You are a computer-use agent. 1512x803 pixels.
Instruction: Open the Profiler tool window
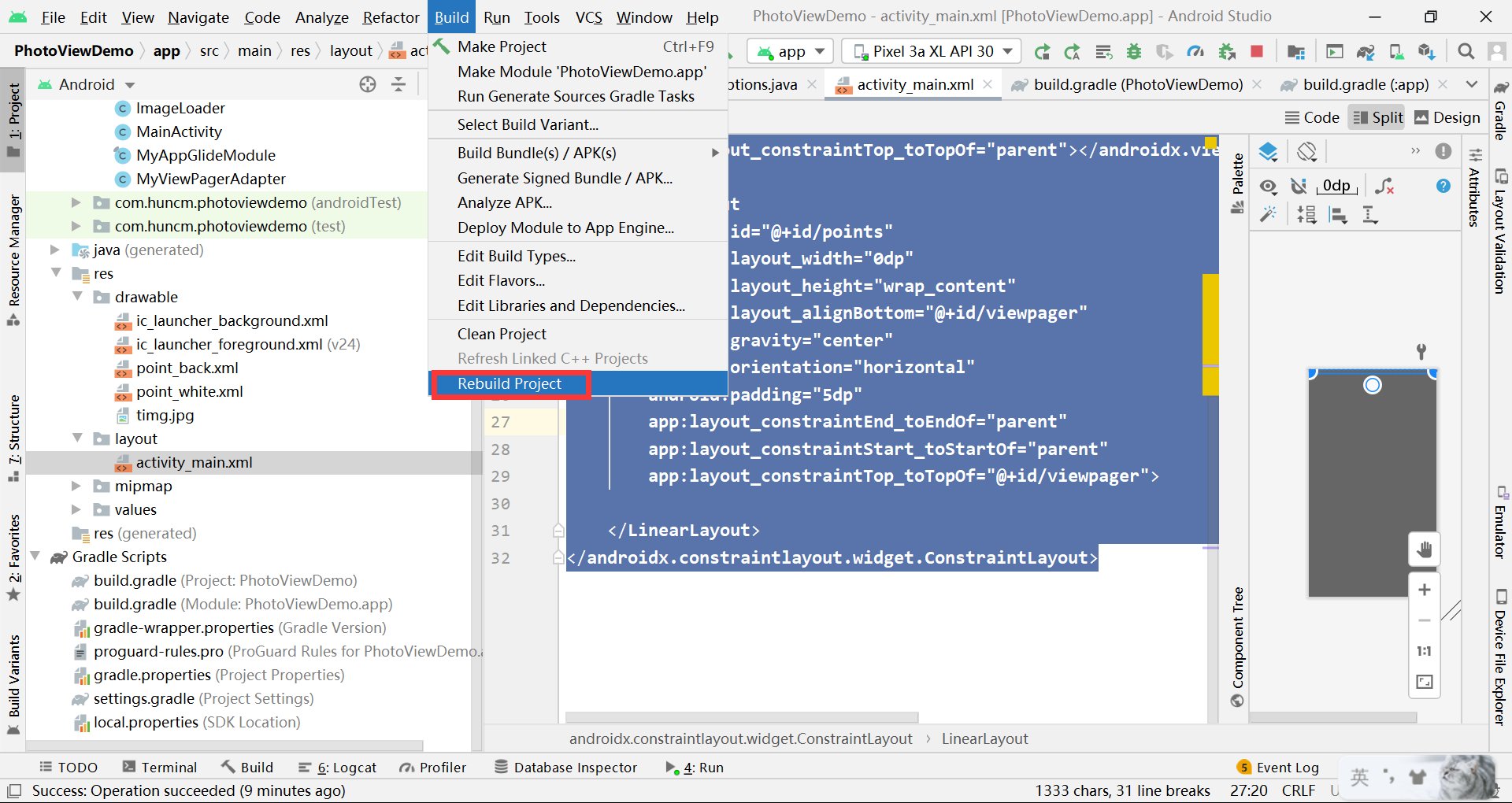coord(432,768)
